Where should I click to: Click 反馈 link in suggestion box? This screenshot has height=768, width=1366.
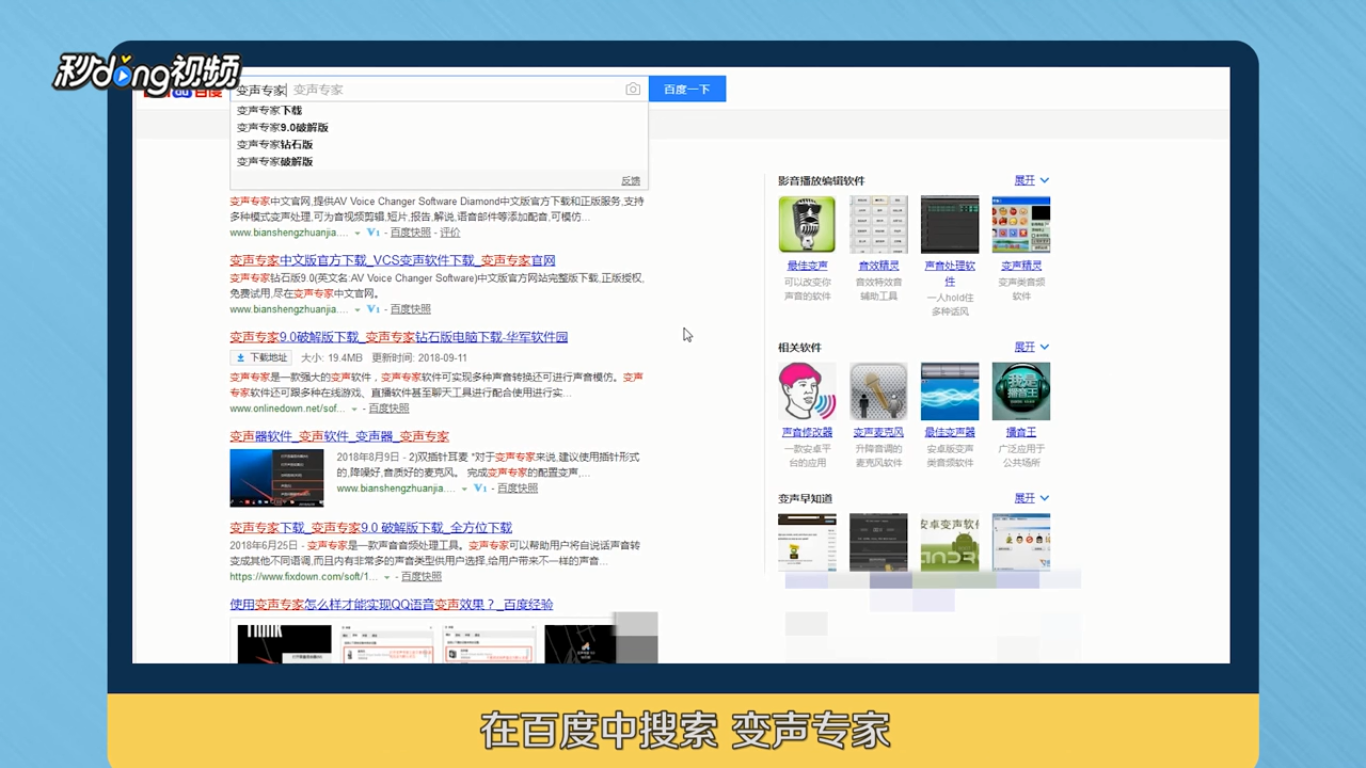pyautogui.click(x=630, y=181)
